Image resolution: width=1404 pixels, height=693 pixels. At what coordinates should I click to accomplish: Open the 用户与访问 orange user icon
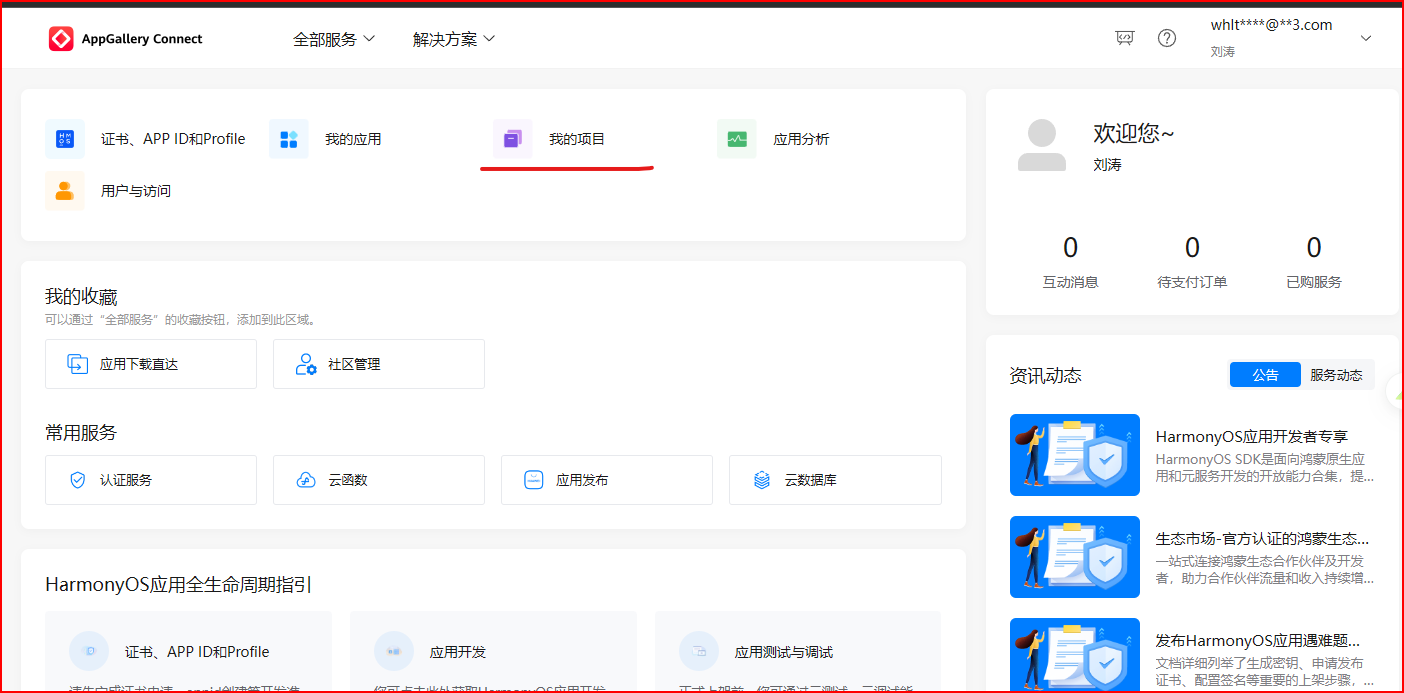click(x=65, y=191)
